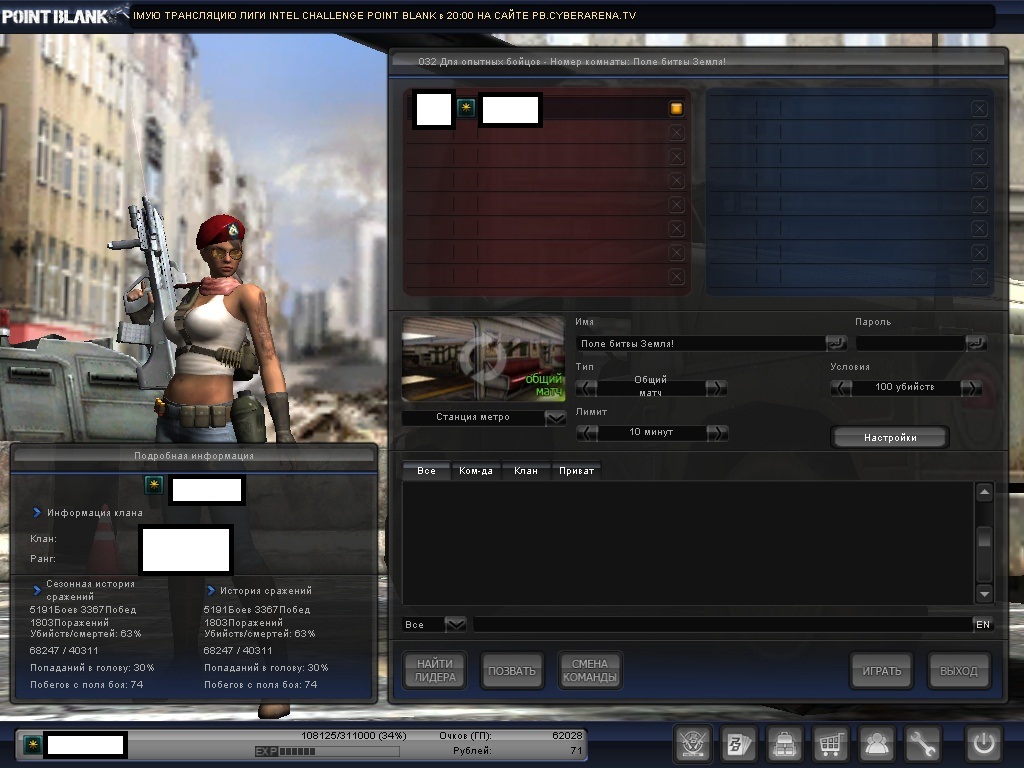This screenshot has height=768, width=1024.
Task: Close the first blue team slot
Action: coord(979,108)
